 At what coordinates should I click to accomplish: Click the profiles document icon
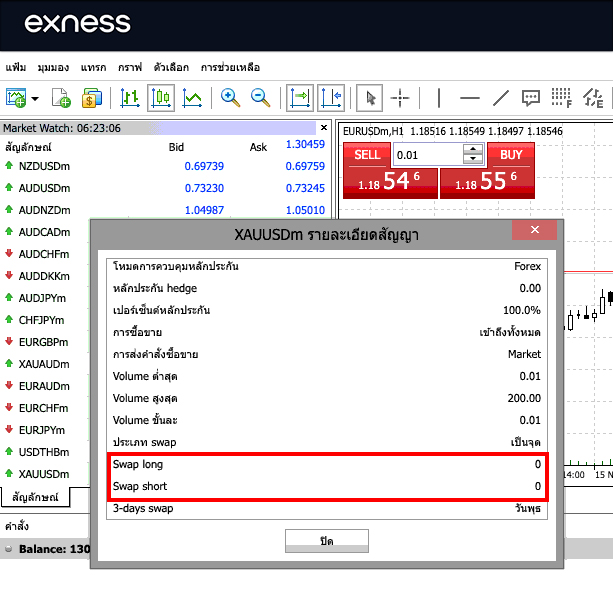[x=61, y=98]
